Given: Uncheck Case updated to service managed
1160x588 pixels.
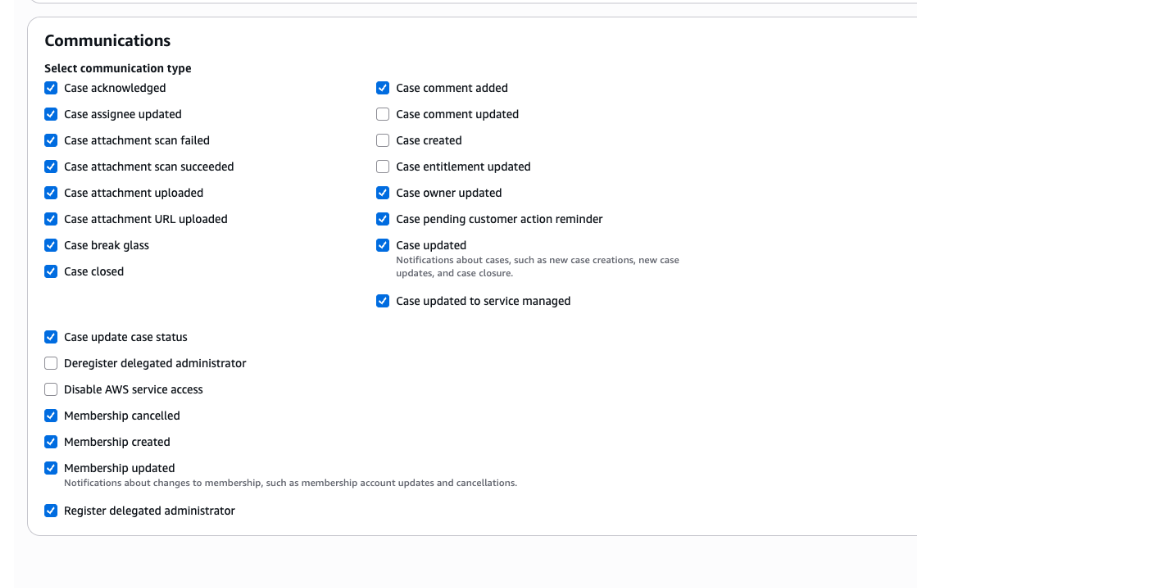Looking at the screenshot, I should [383, 301].
